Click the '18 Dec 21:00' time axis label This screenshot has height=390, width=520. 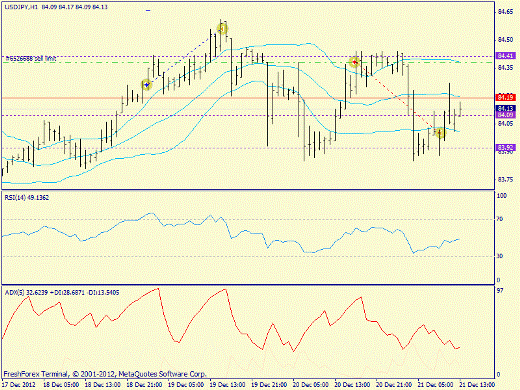click(145, 385)
